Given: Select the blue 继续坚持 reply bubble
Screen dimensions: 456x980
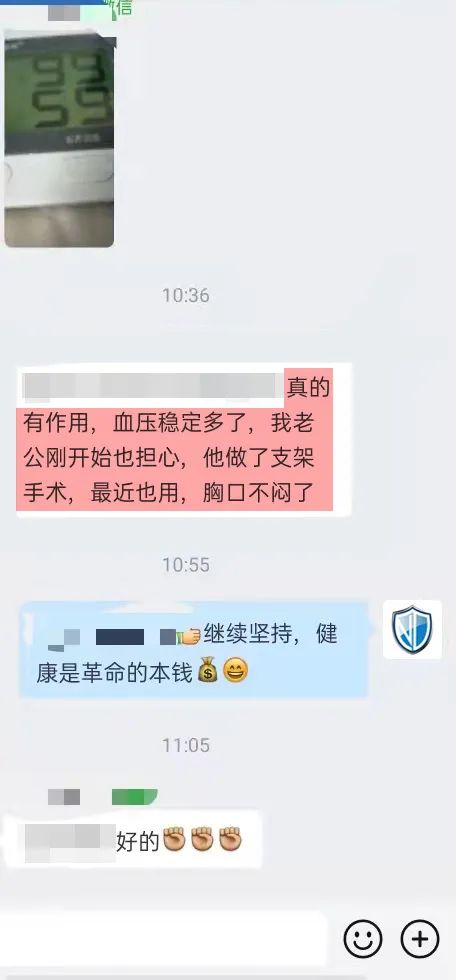Looking at the screenshot, I should pyautogui.click(x=194, y=650).
